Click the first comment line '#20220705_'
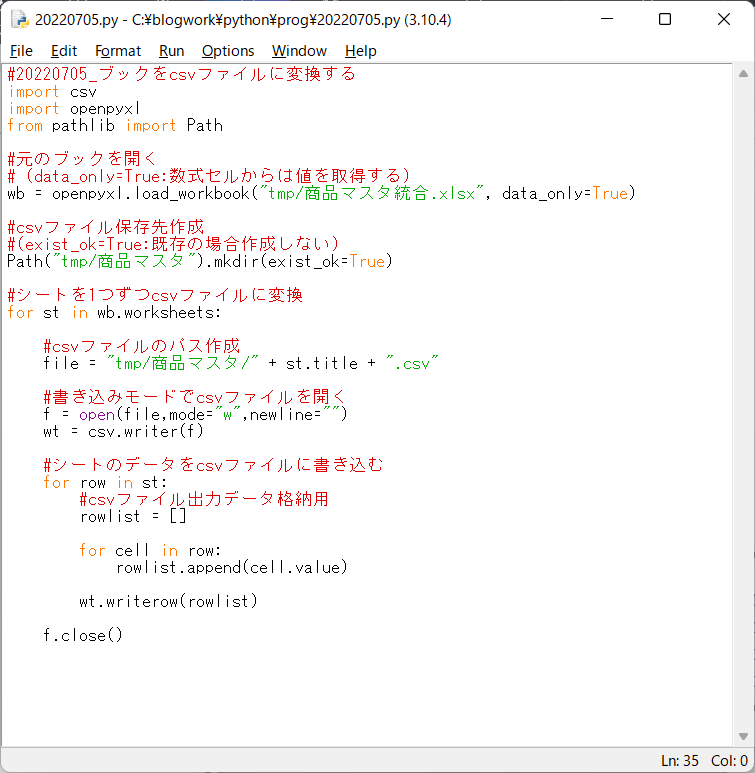The width and height of the screenshot is (755, 773). coord(181,74)
